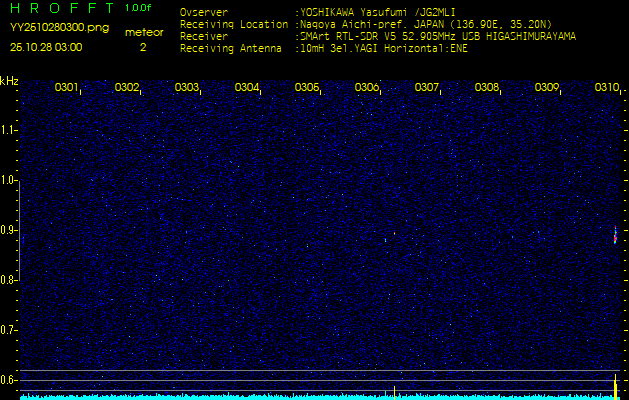The width and height of the screenshot is (629, 400).
Task: Select the 0306 time marker
Action: [x=367, y=88]
